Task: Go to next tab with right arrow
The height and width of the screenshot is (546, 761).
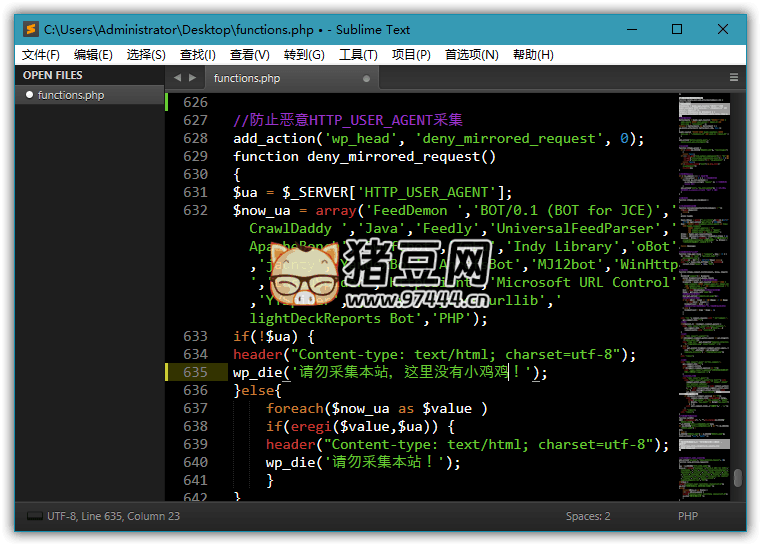Action: point(193,78)
